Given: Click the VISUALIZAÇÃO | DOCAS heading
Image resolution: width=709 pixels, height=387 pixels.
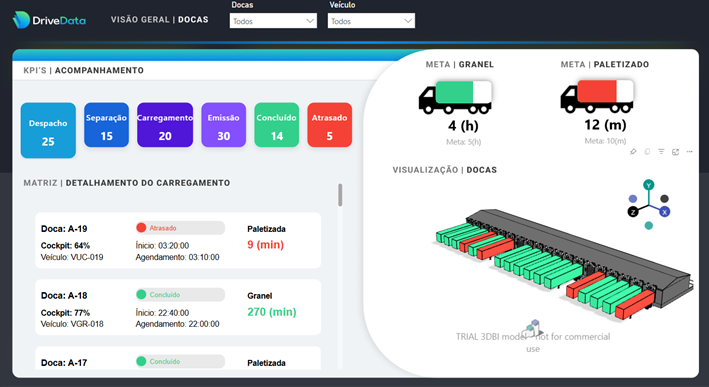Looking at the screenshot, I should pyautogui.click(x=444, y=170).
